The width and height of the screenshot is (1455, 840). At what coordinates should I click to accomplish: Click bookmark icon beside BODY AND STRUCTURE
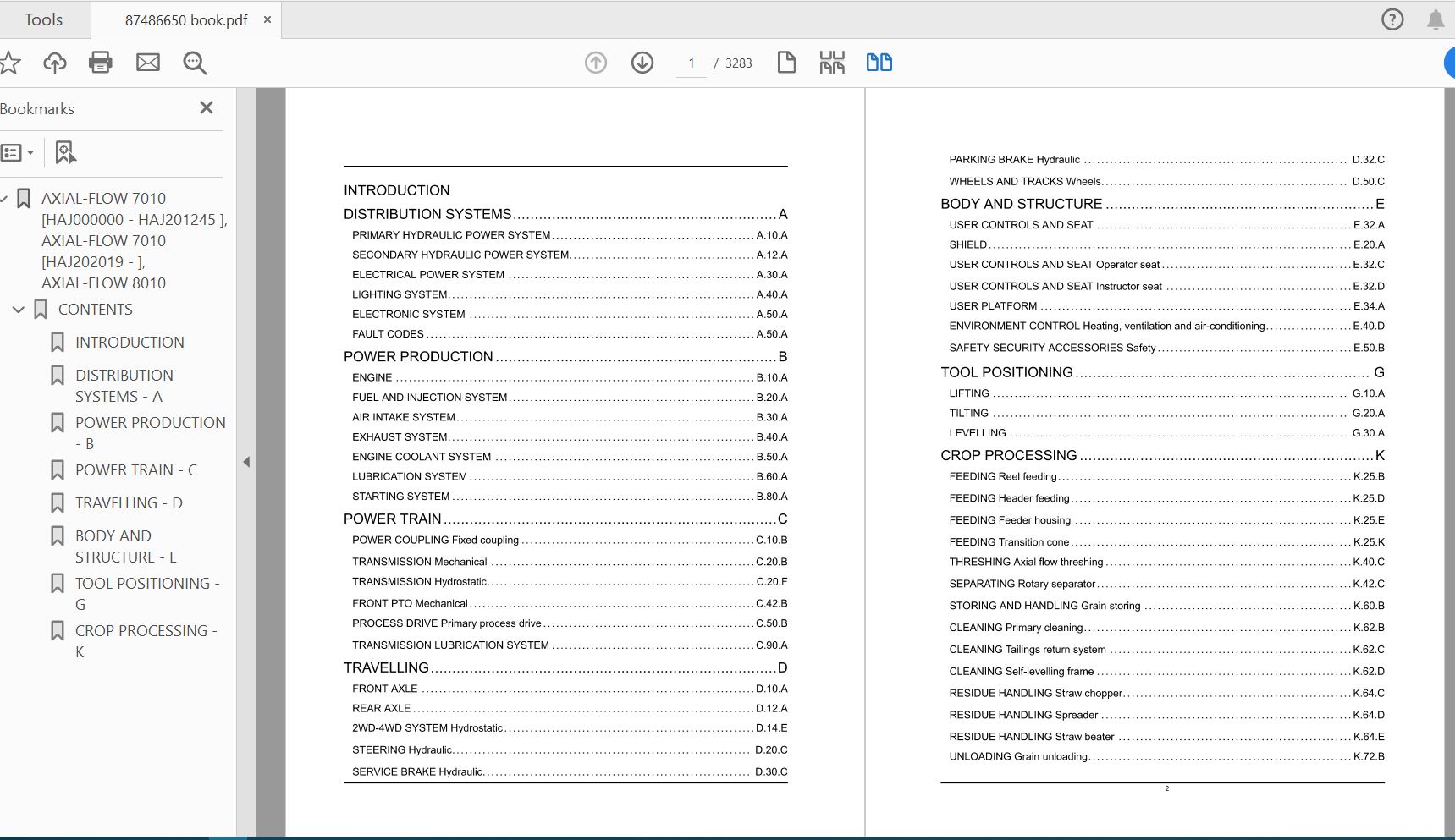[x=58, y=536]
